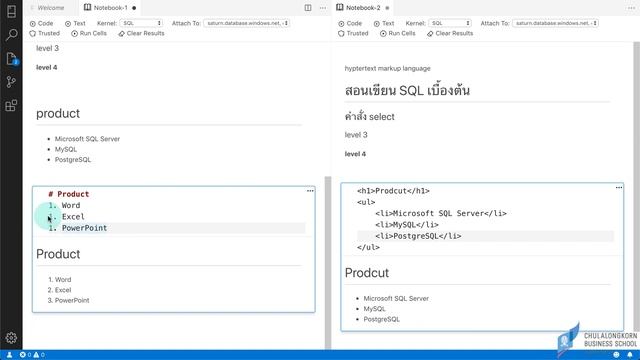Run Cells in Notebook-2

pos(398,33)
